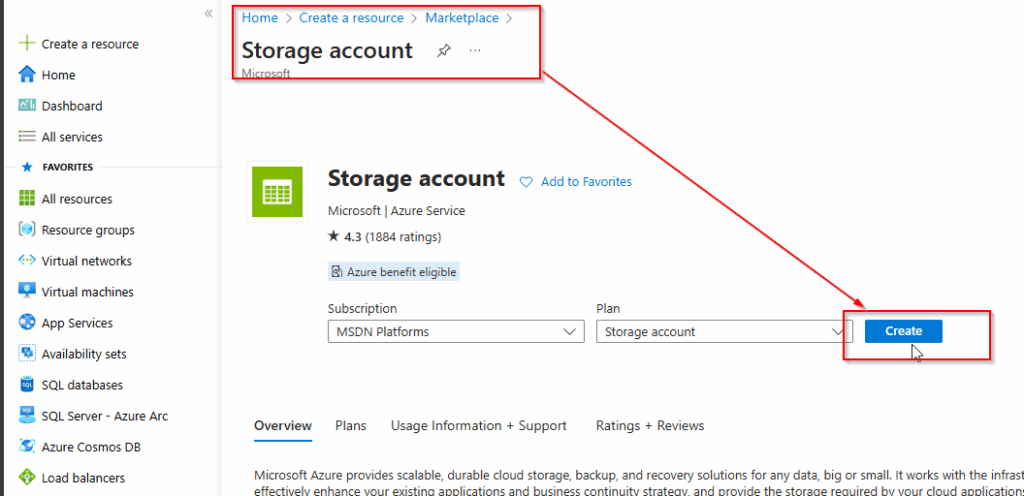Open Resource groups cube icon

coord(27,230)
